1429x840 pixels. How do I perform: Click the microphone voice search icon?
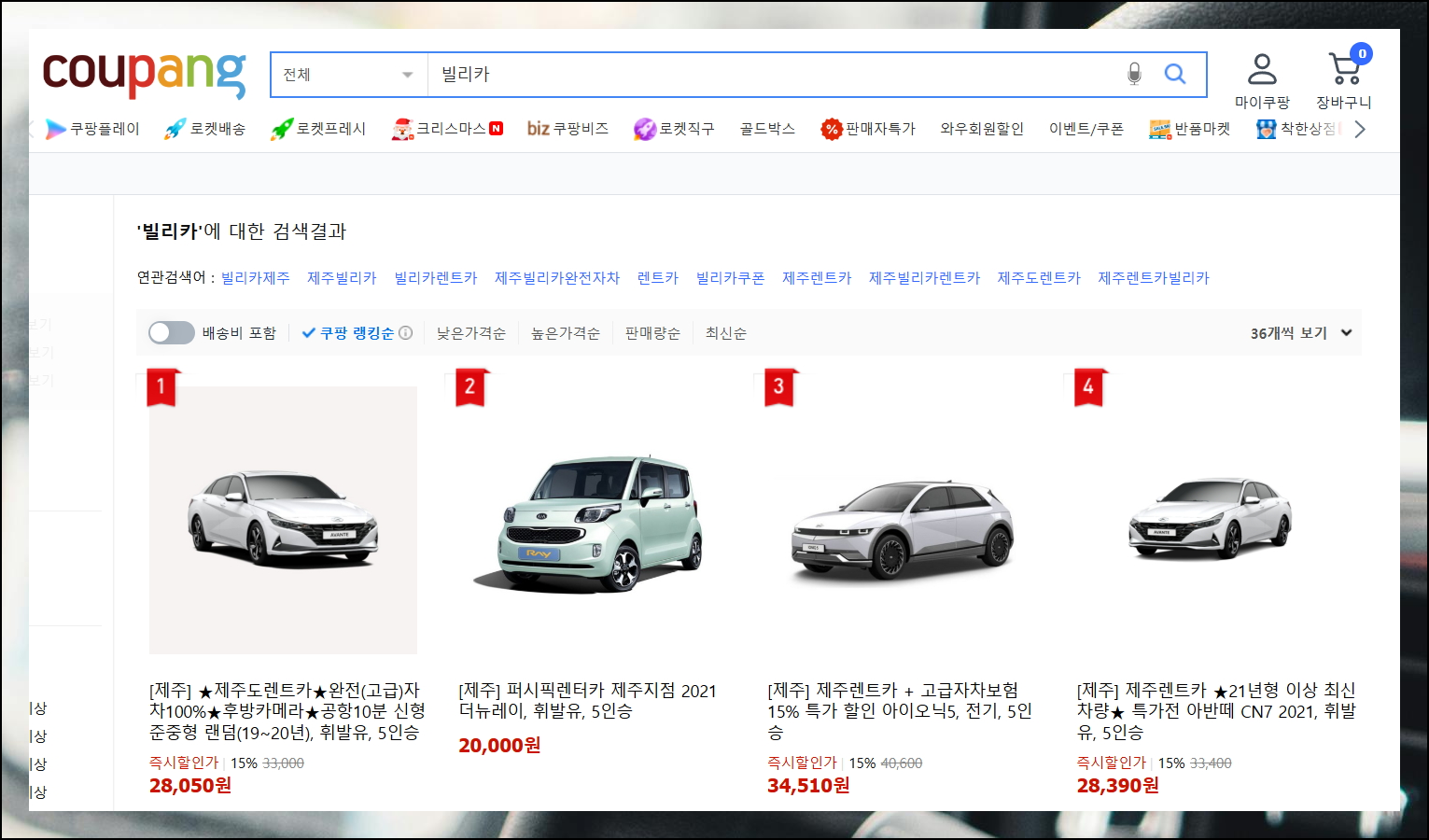click(1134, 75)
